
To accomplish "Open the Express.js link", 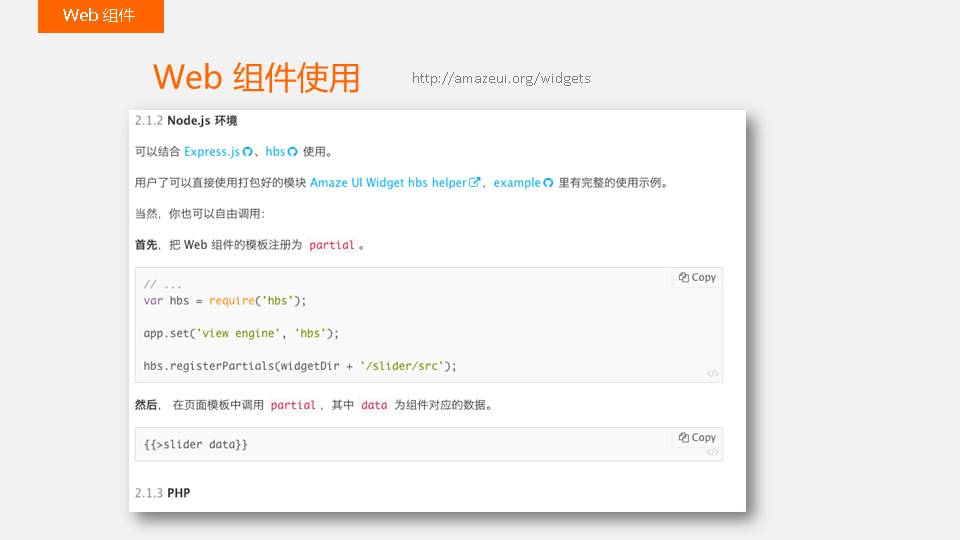I will [211, 152].
